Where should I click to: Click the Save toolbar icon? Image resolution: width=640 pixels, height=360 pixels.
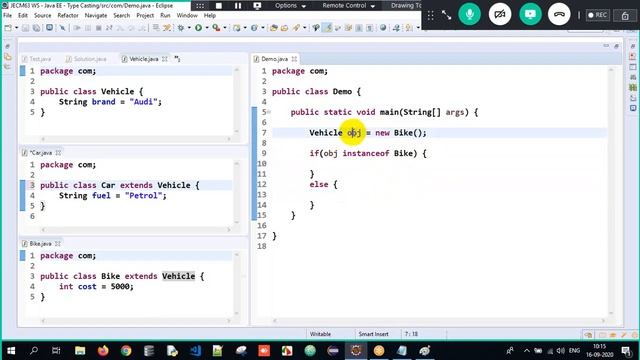[25, 28]
